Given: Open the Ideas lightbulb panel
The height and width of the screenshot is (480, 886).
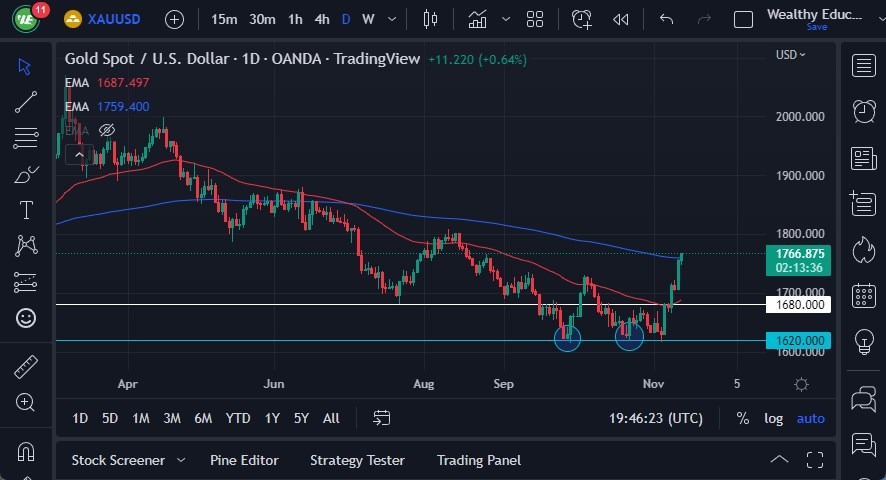Looking at the screenshot, I should (x=863, y=341).
